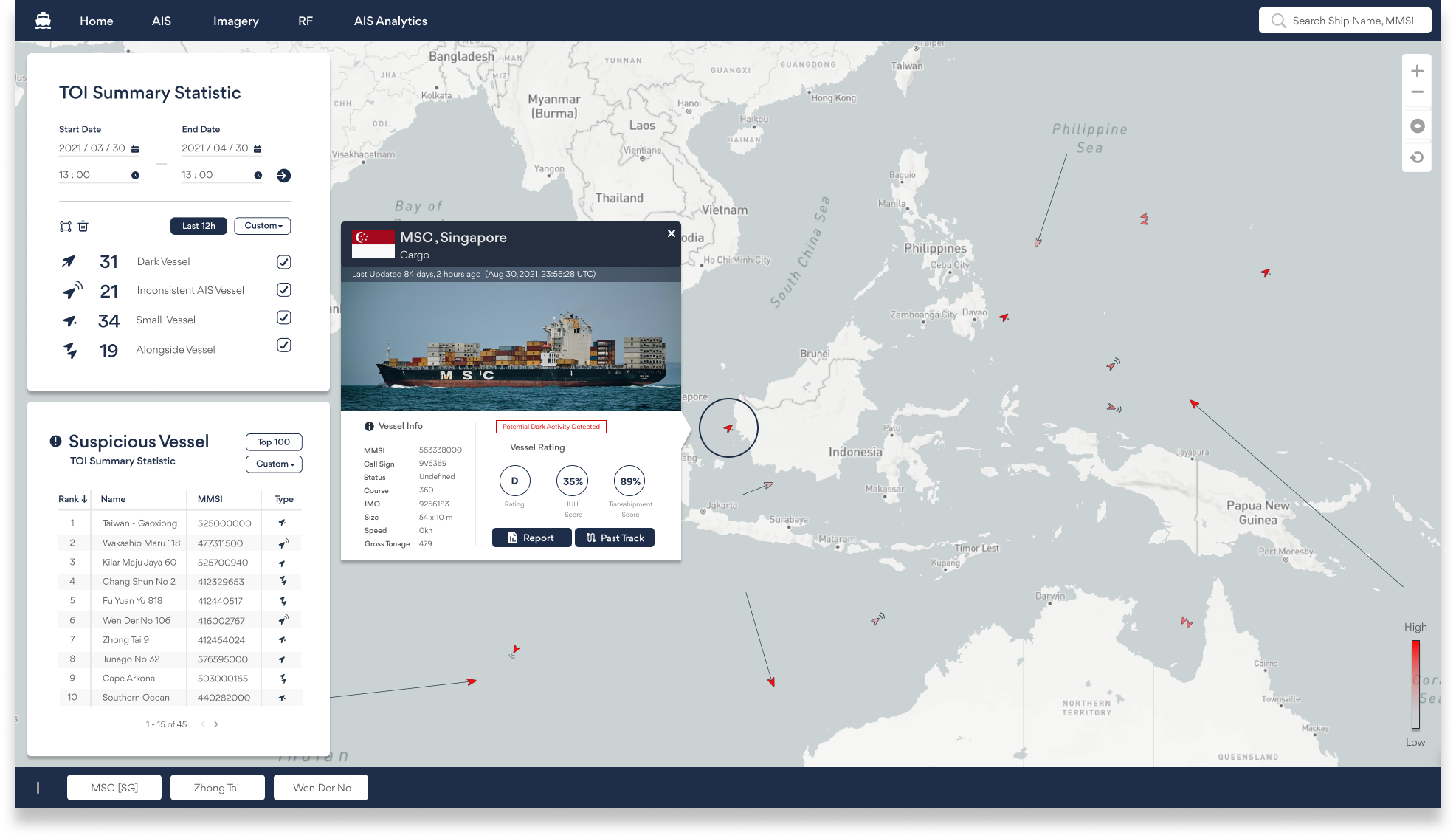The image size is (1456, 838).
Task: Open the Zhong Tai bottom tab
Action: [217, 788]
